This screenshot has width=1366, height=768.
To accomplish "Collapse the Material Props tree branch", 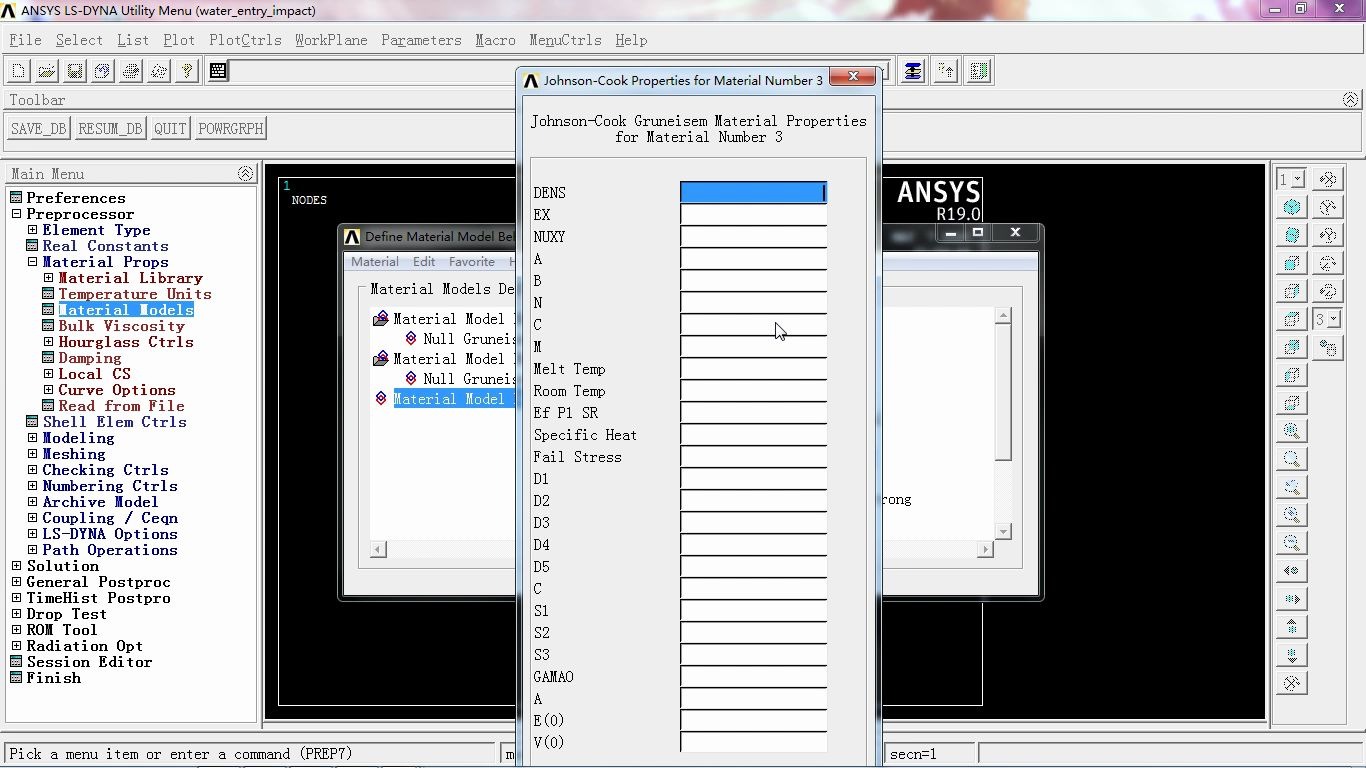I will tap(31, 262).
